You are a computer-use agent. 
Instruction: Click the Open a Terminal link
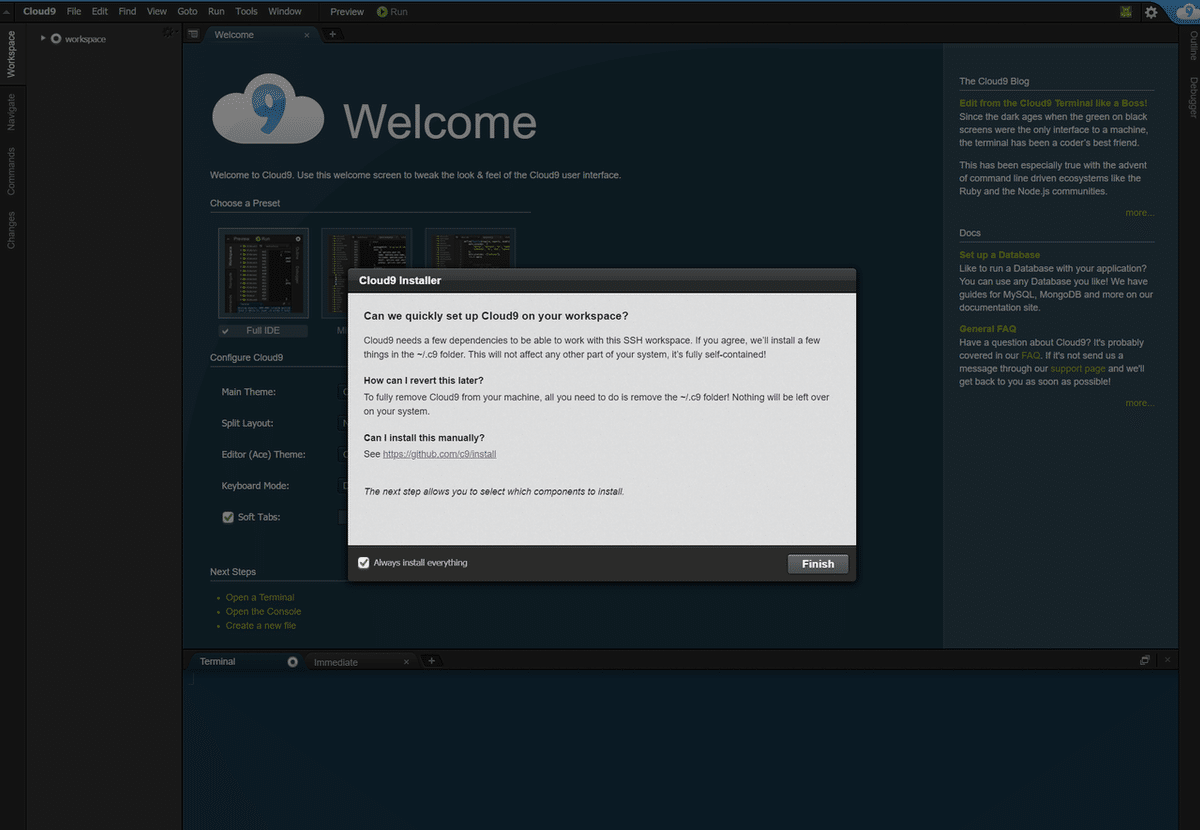pos(260,598)
